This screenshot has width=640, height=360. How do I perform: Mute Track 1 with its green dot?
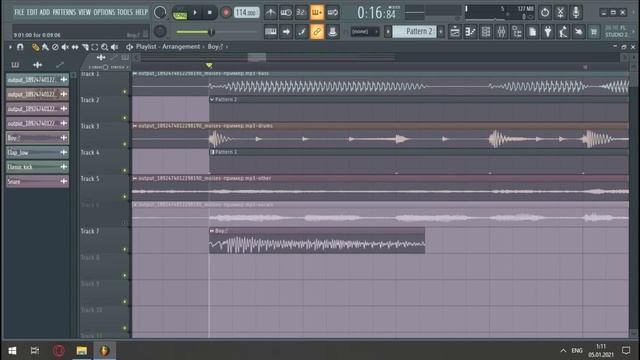coord(125,92)
